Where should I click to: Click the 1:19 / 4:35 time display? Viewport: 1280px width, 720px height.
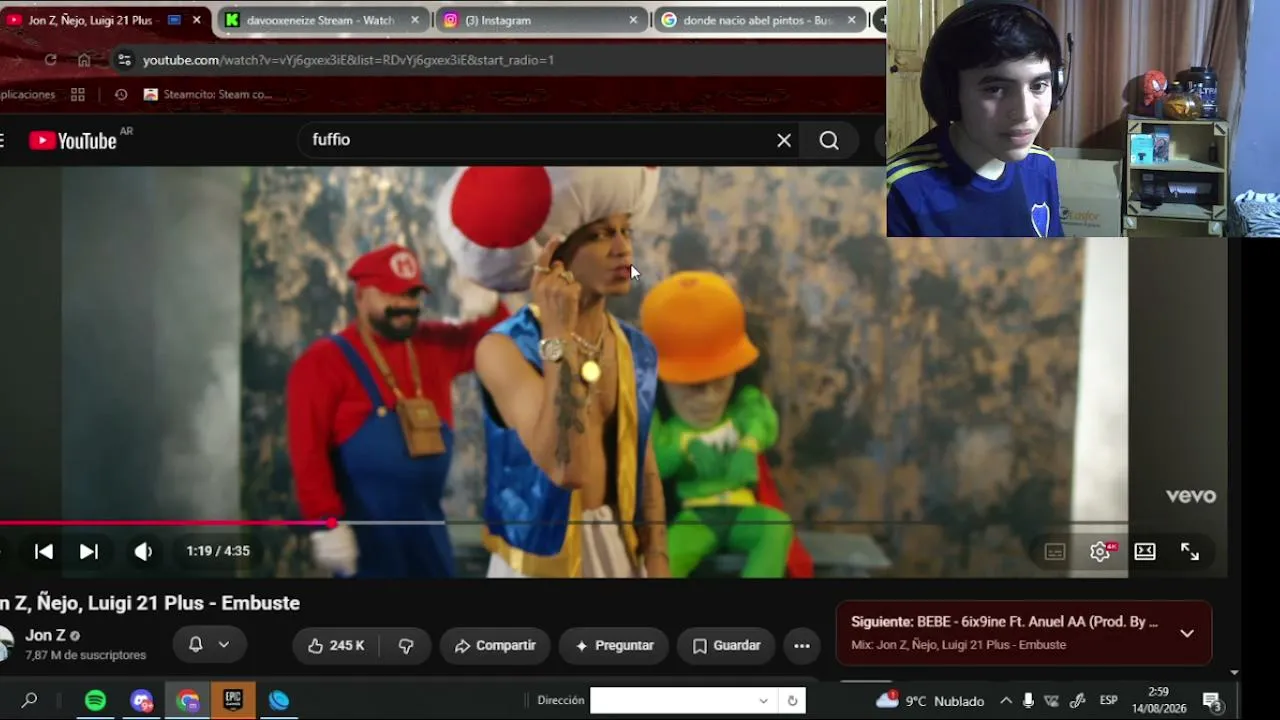(x=218, y=551)
